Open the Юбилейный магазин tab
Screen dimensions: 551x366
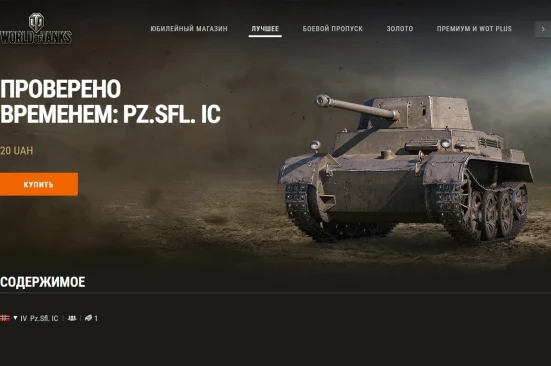click(x=189, y=29)
